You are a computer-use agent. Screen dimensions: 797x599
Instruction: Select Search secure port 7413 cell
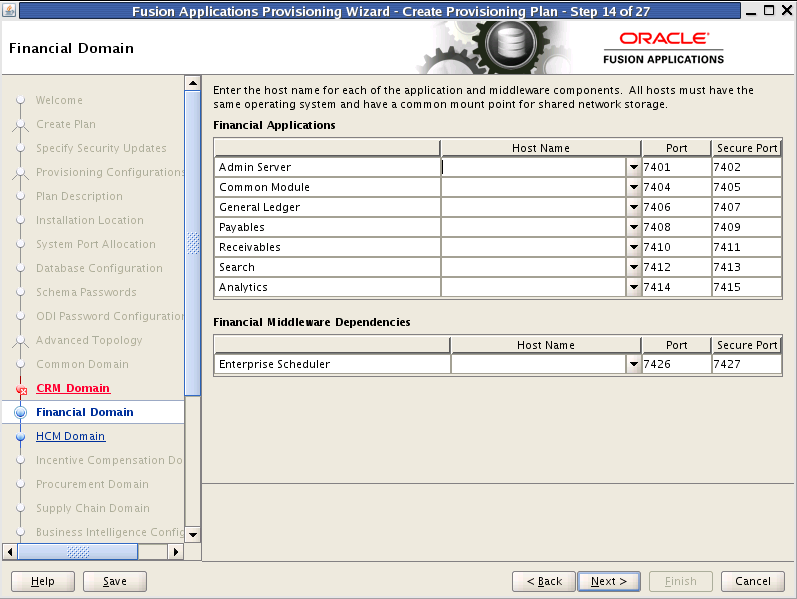click(746, 267)
